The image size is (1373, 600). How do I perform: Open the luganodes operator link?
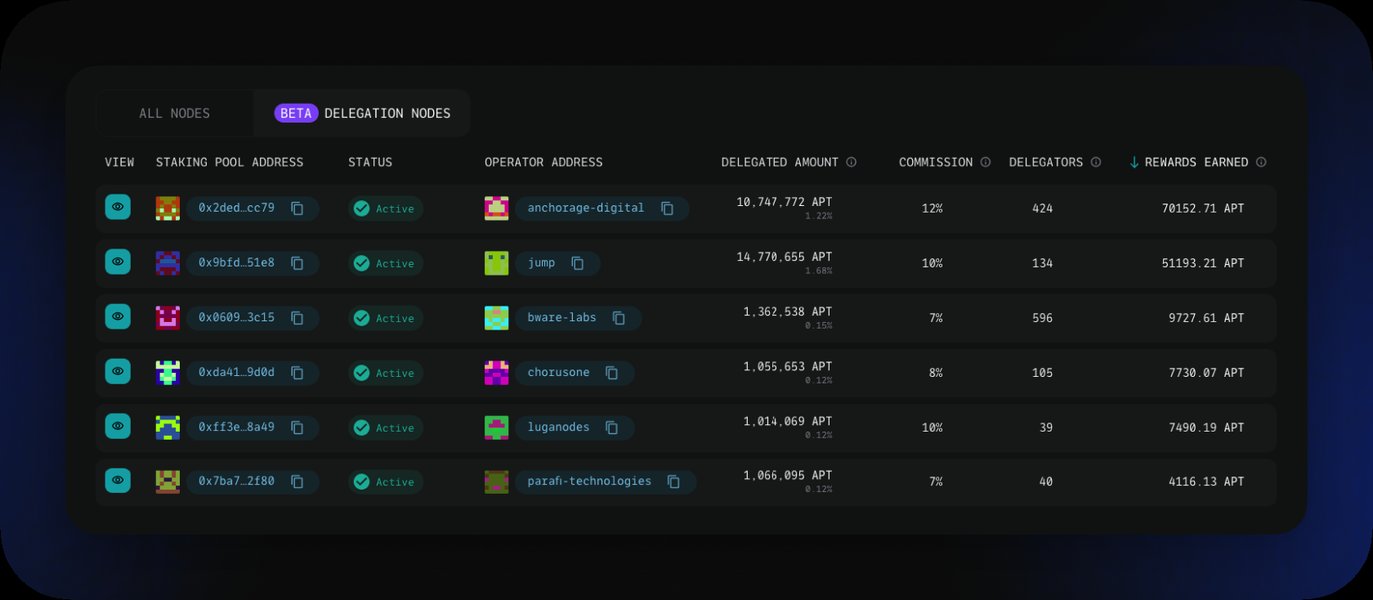point(558,427)
